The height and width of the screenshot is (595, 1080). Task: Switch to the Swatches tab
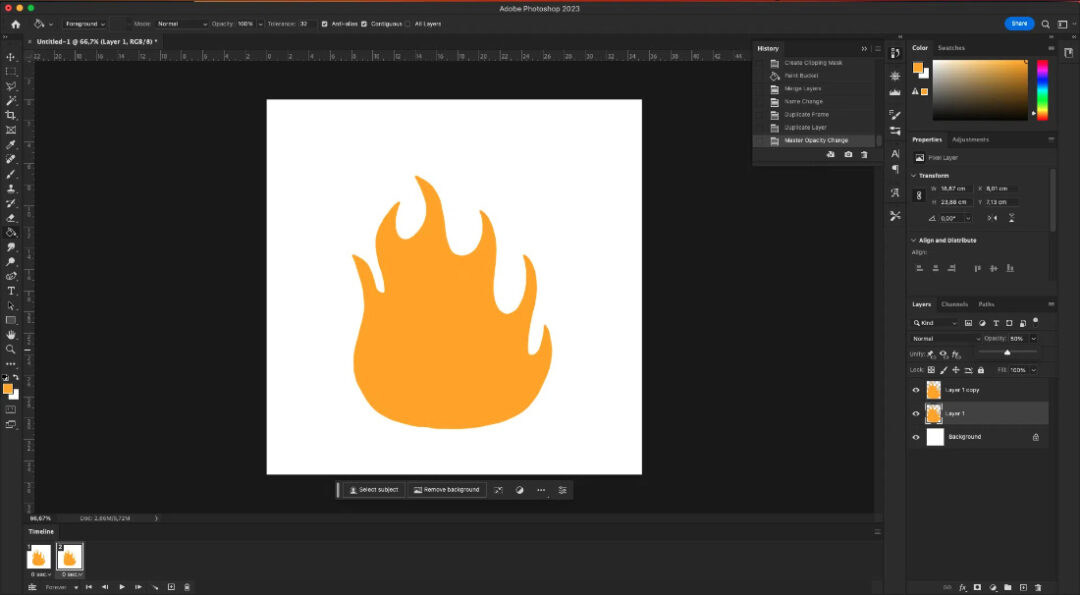951,48
